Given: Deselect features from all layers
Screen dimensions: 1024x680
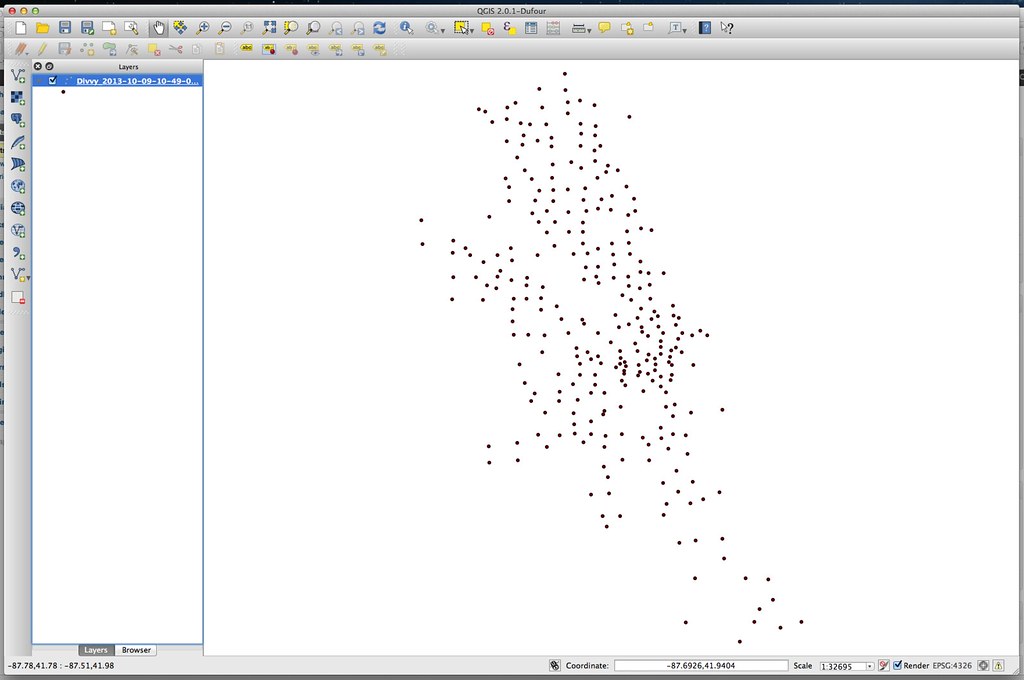Looking at the screenshot, I should pyautogui.click(x=487, y=27).
